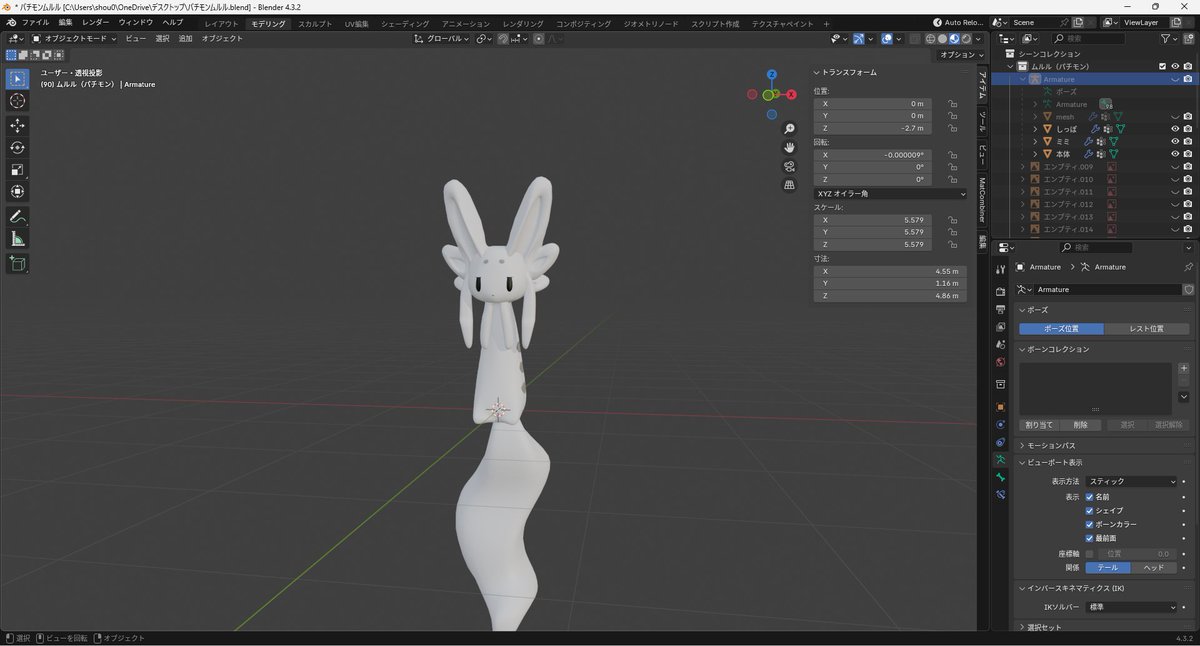
Task: Open the Scene properties tab icon
Action: 1000,345
